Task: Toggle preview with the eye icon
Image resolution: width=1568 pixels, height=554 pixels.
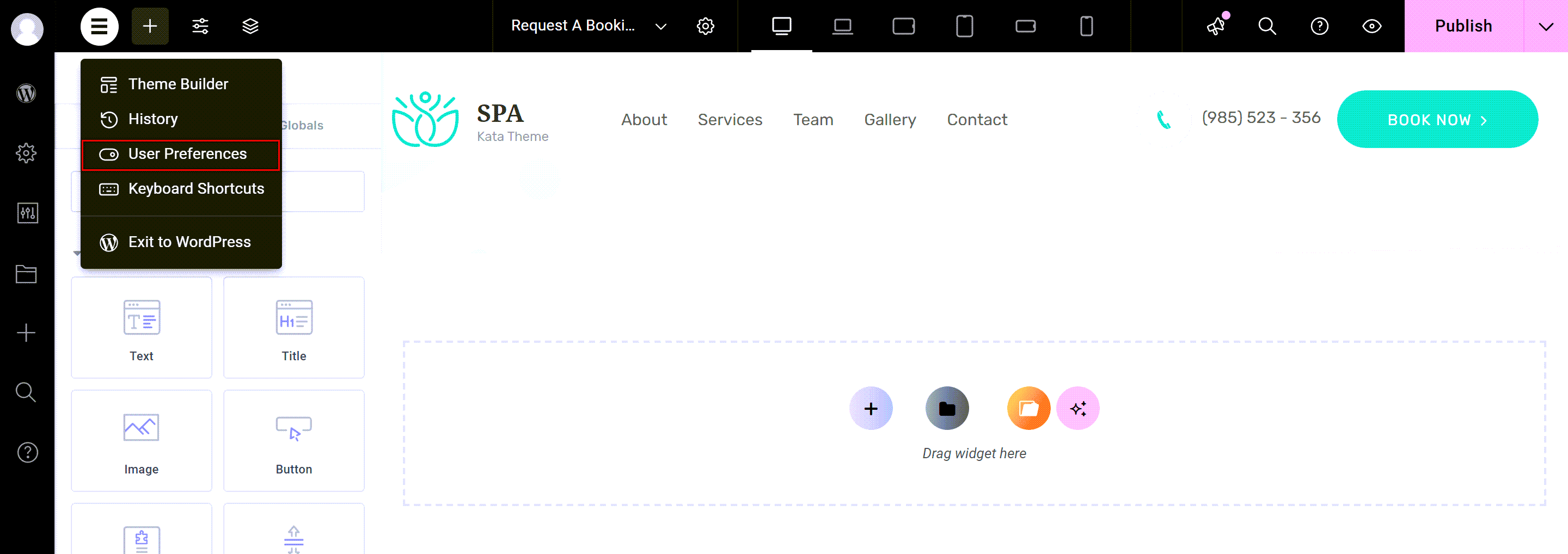Action: 1371,26
